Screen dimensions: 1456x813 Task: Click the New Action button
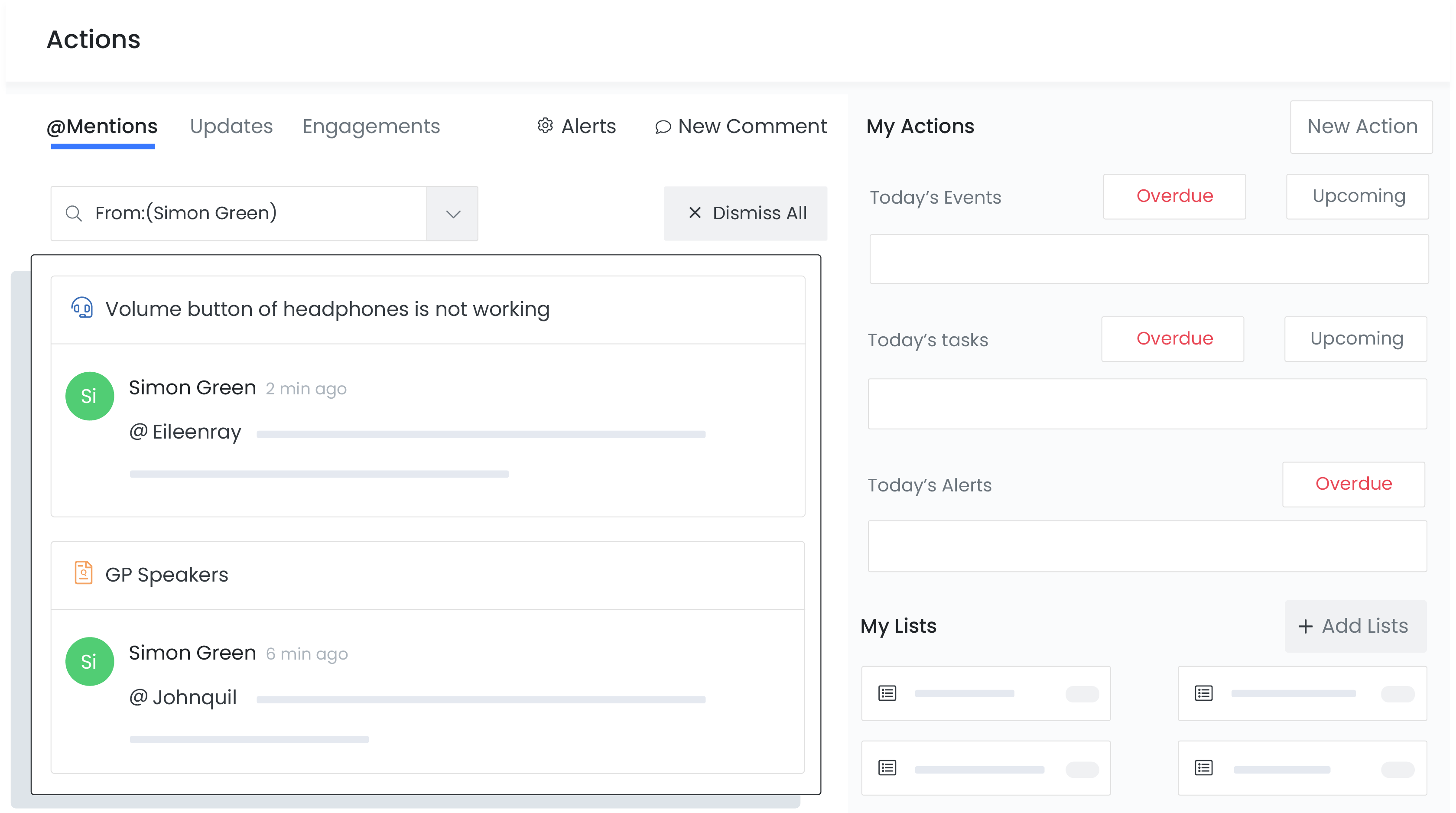pos(1362,126)
